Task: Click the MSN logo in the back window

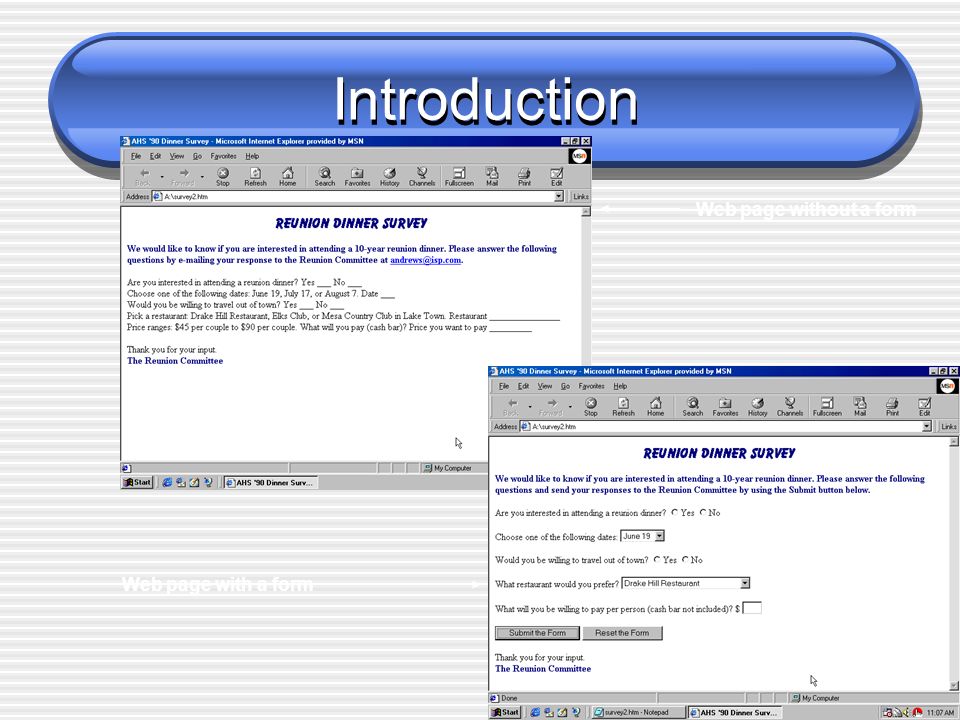Action: [579, 156]
